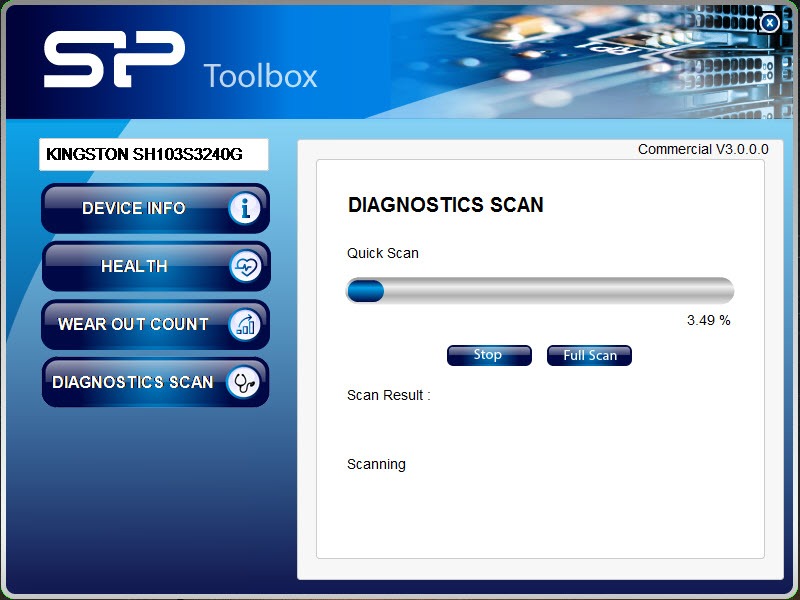The image size is (800, 600).
Task: Click the DIAGNOSTICS SCAN panel heading
Action: (x=446, y=205)
